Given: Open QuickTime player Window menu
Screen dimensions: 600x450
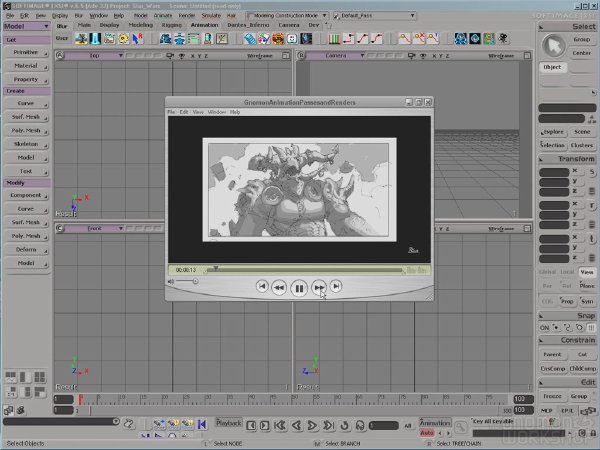Looking at the screenshot, I should (217, 112).
